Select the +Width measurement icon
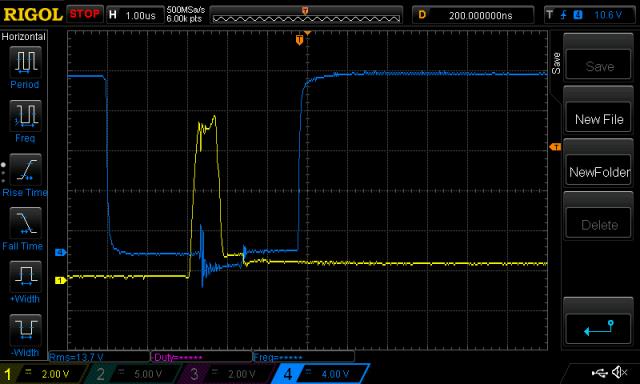Viewport: 640px width, 384px height. click(x=25, y=276)
